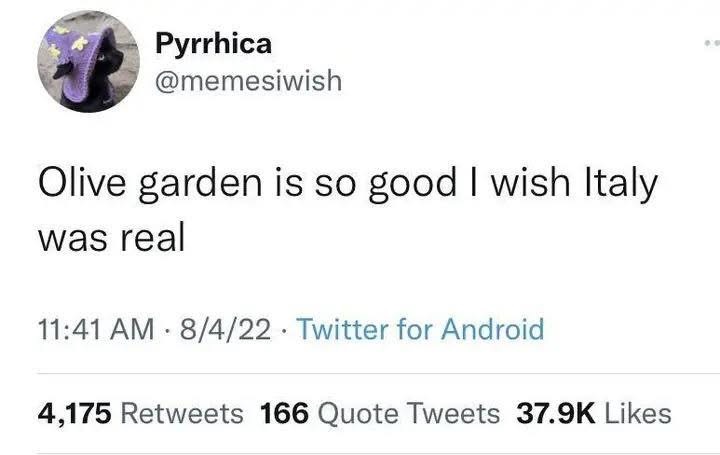Screen dimensions: 720x455
Task: Open the cat-in-purple-hat profile picture
Action: 88,62
